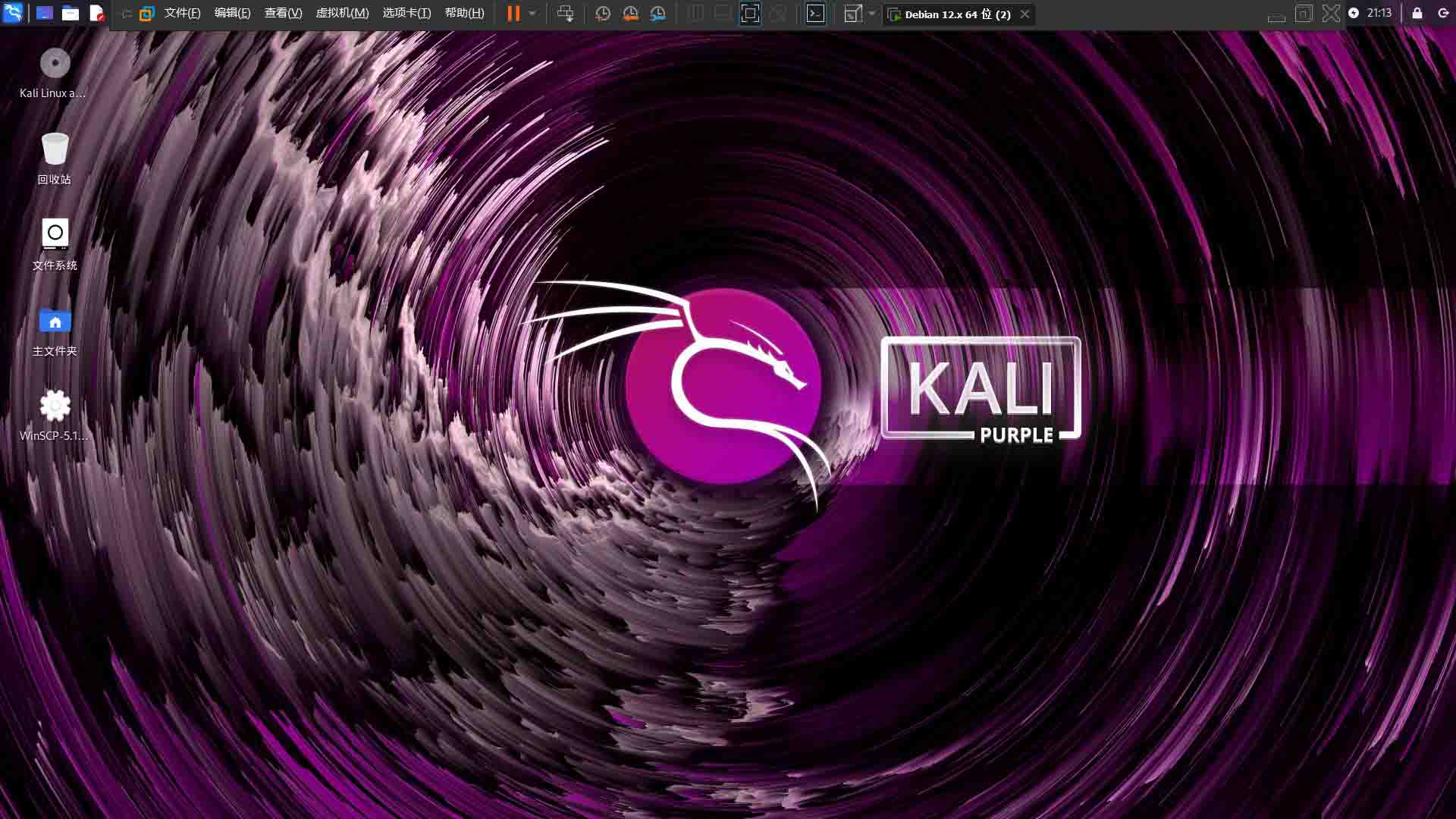Image resolution: width=1456 pixels, height=819 pixels.
Task: Select the Debian 12.x 64 位 (2) tab
Action: (957, 14)
